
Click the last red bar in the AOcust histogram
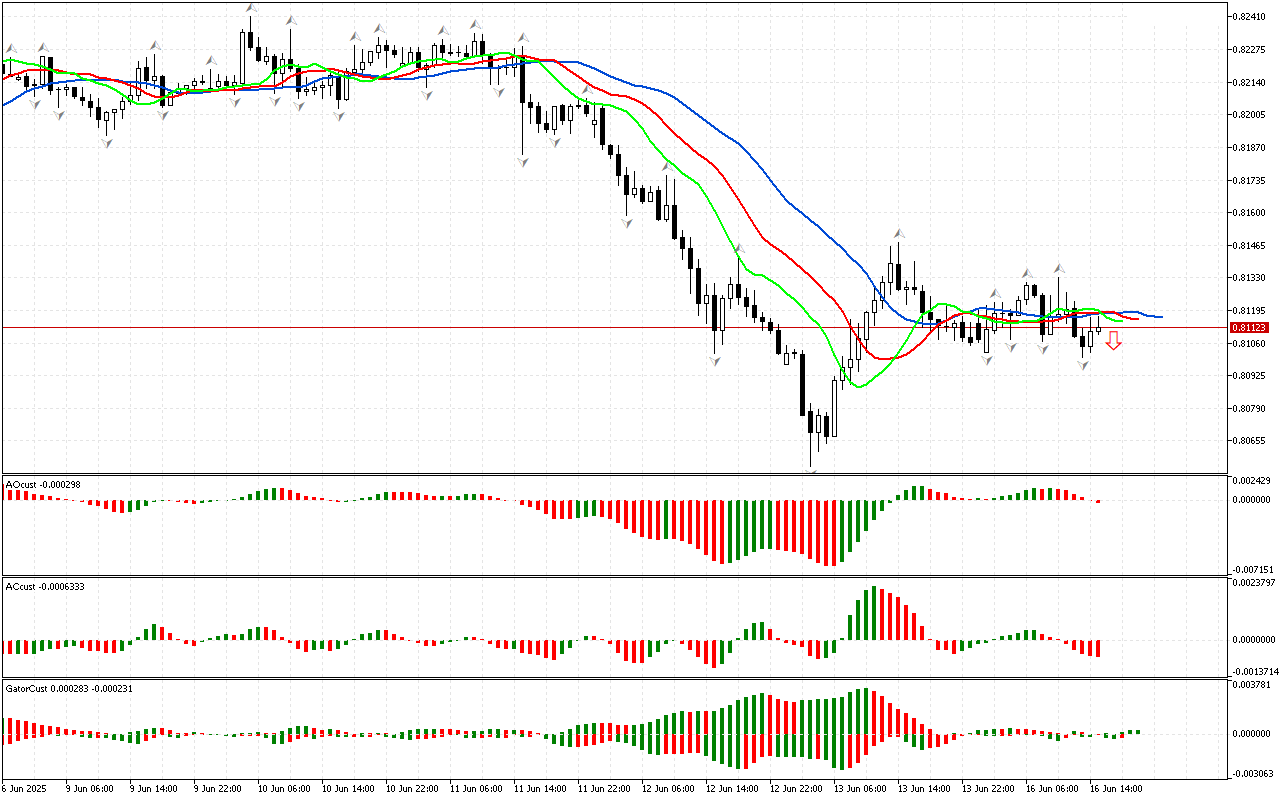point(1098,501)
